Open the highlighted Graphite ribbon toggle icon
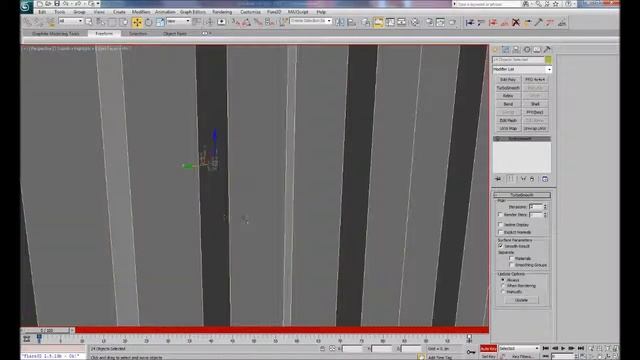The width and height of the screenshot is (640, 360). point(378,22)
